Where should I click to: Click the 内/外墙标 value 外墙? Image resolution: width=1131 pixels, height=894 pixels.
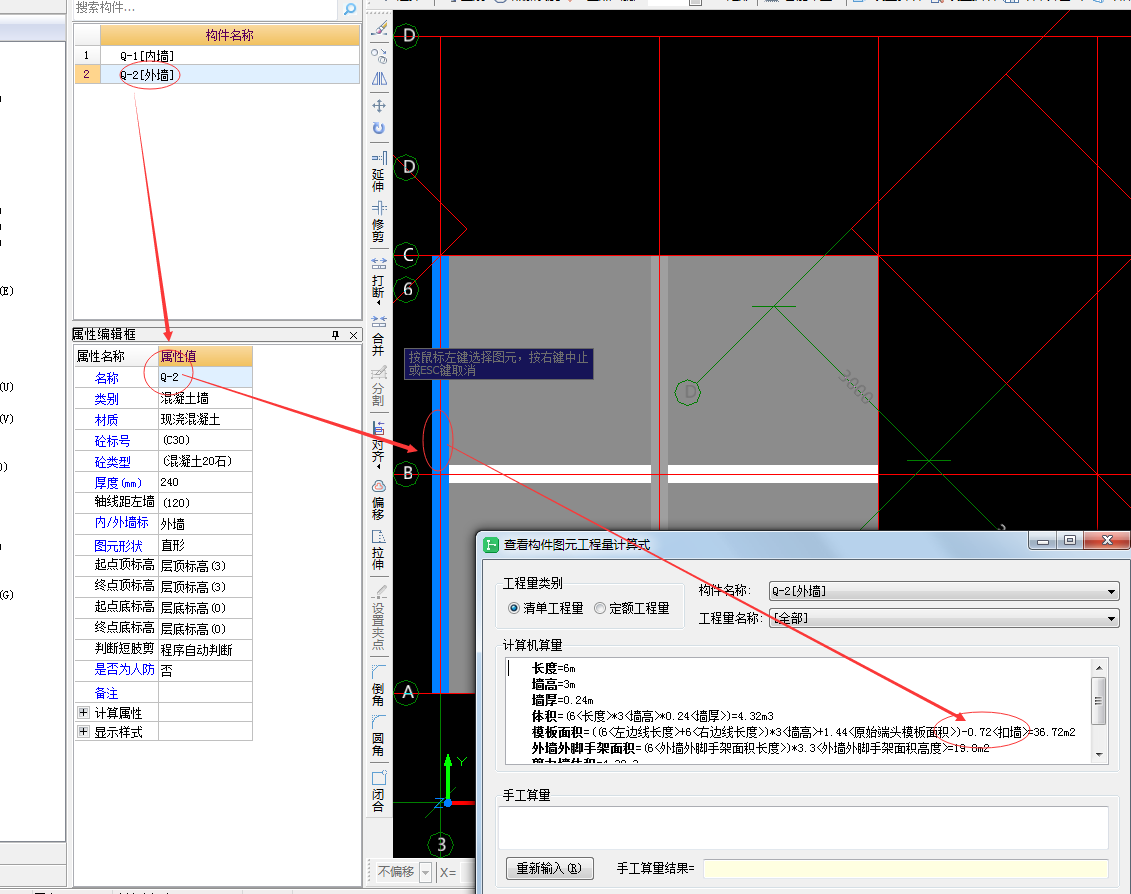click(205, 524)
